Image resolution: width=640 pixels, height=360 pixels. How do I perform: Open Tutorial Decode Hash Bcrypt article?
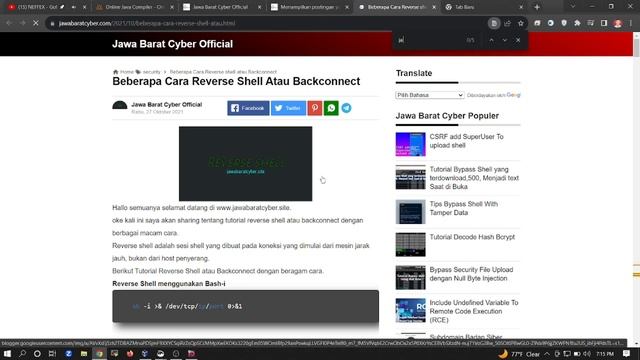[472, 237]
